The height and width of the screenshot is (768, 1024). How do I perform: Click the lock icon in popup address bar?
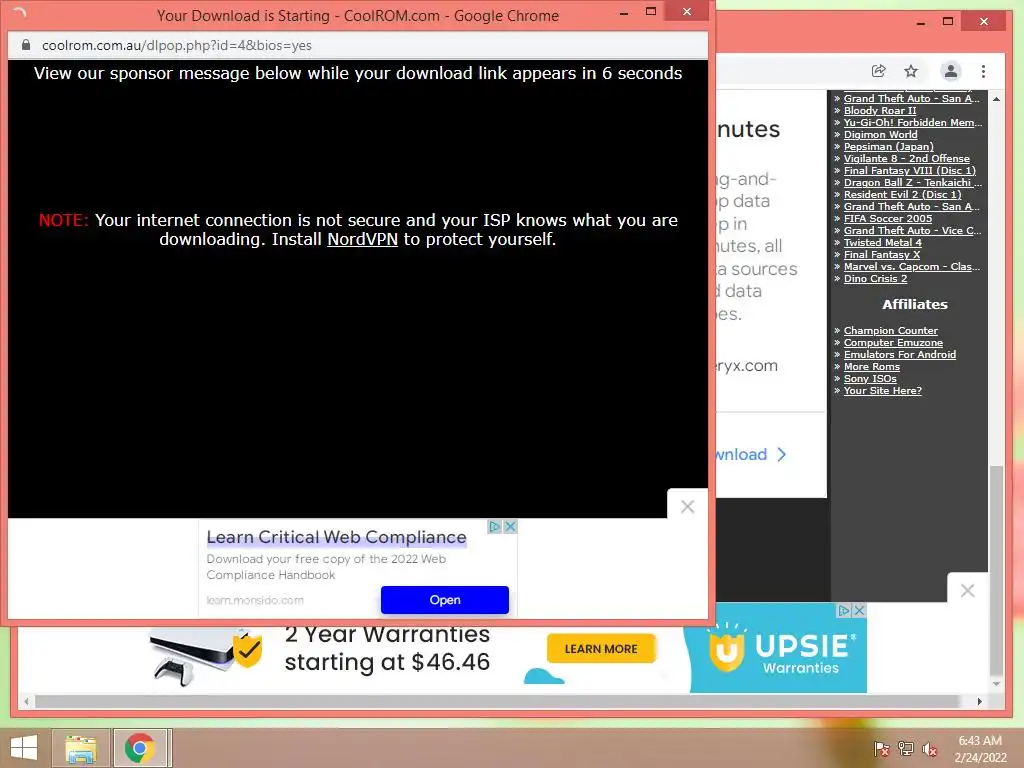coord(26,45)
